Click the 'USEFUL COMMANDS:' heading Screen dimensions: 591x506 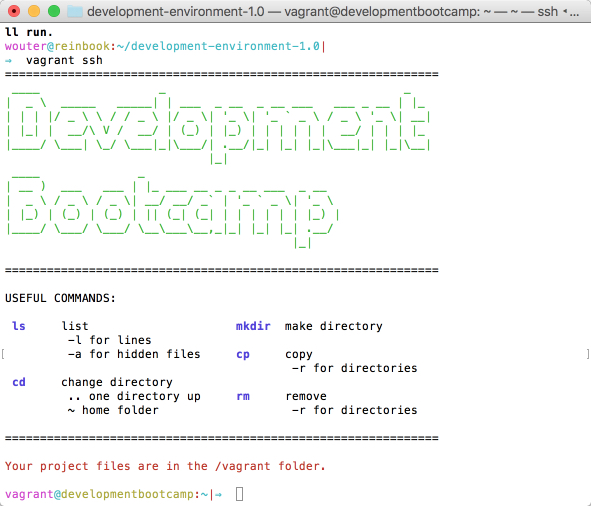coord(60,298)
